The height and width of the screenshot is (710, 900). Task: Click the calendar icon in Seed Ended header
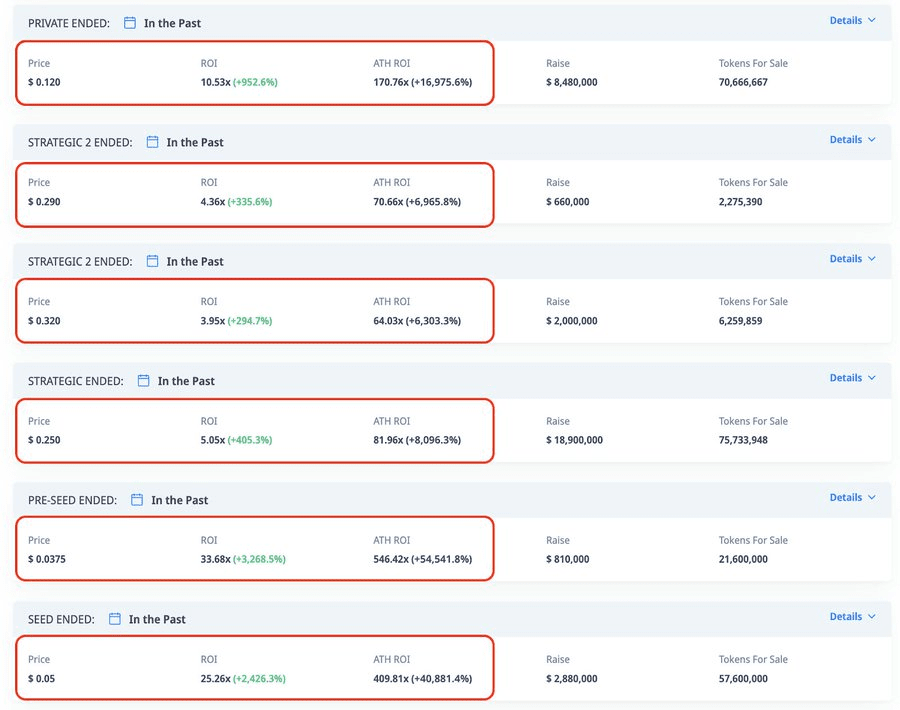pos(115,619)
